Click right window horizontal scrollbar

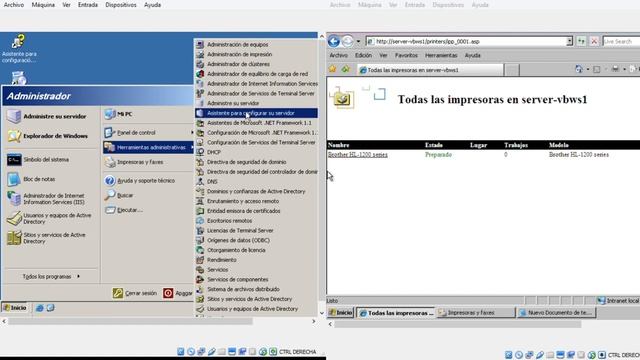click(x=458, y=324)
